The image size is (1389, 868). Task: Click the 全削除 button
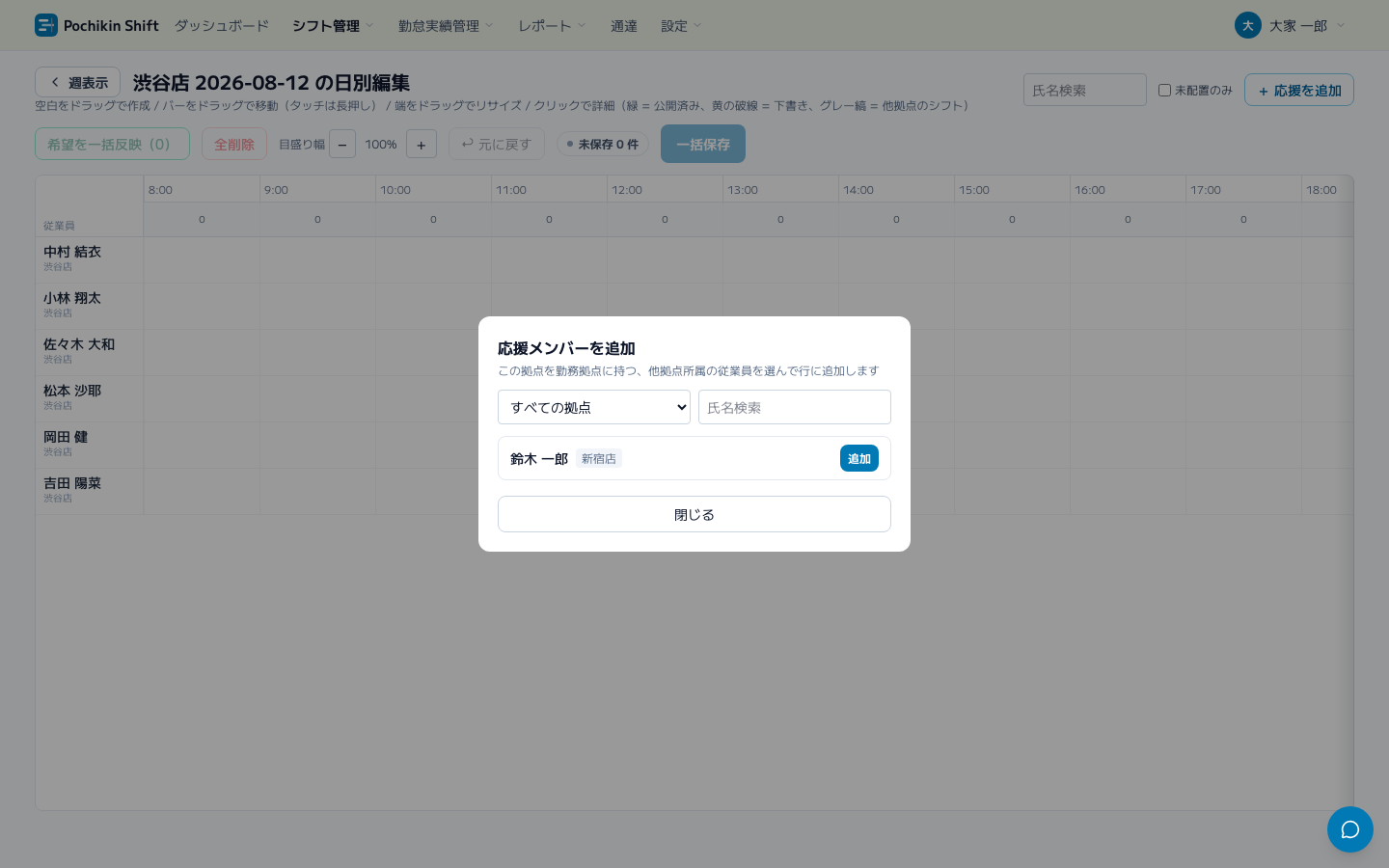point(234,144)
